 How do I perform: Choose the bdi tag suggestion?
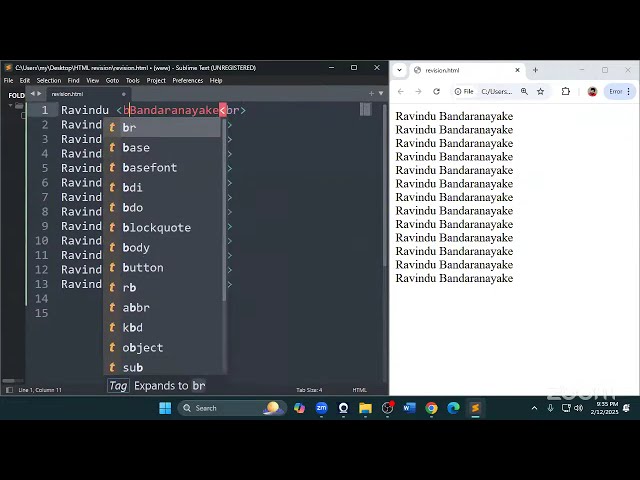click(x=162, y=187)
